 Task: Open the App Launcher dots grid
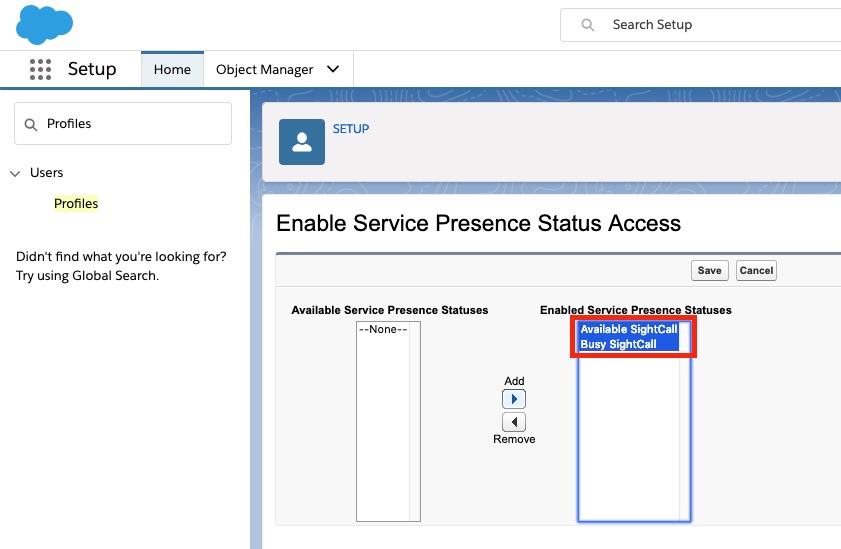(40, 69)
